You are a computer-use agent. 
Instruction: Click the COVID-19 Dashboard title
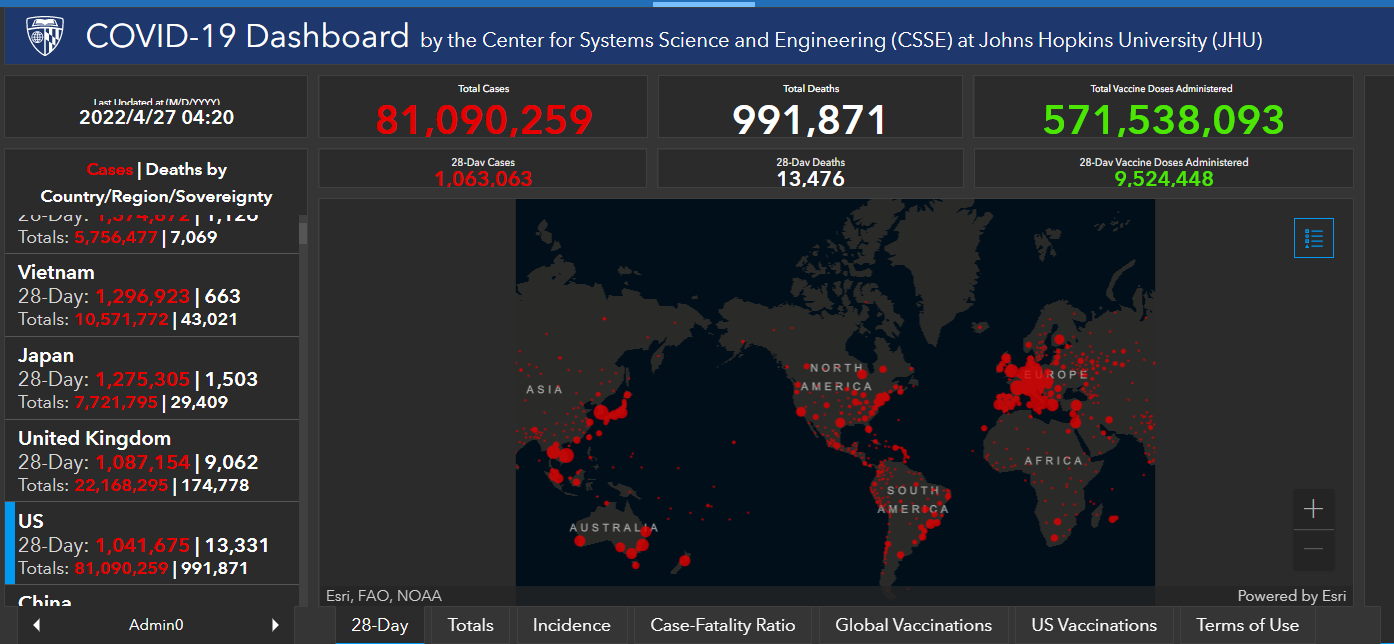coord(247,36)
